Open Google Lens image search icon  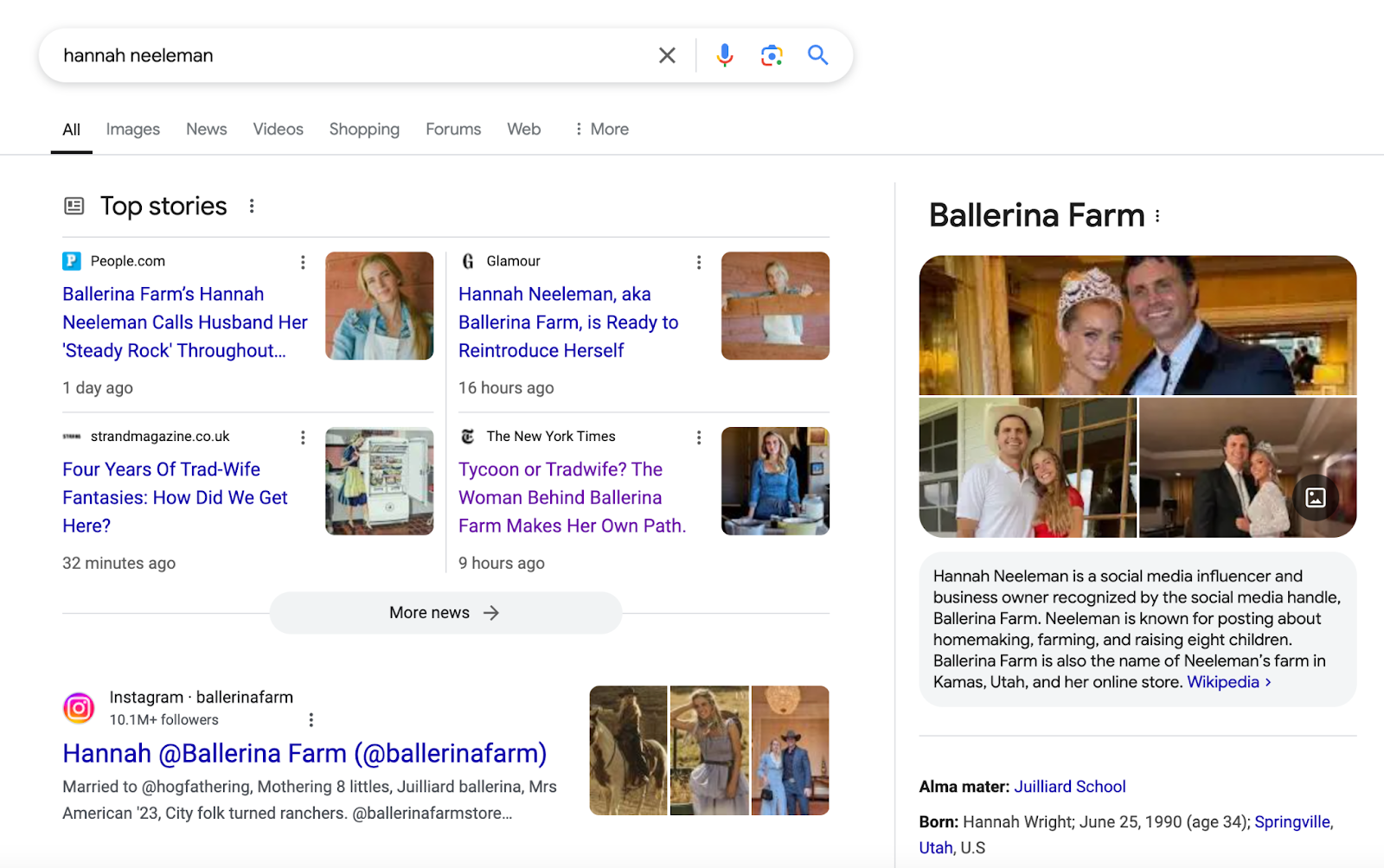(772, 55)
